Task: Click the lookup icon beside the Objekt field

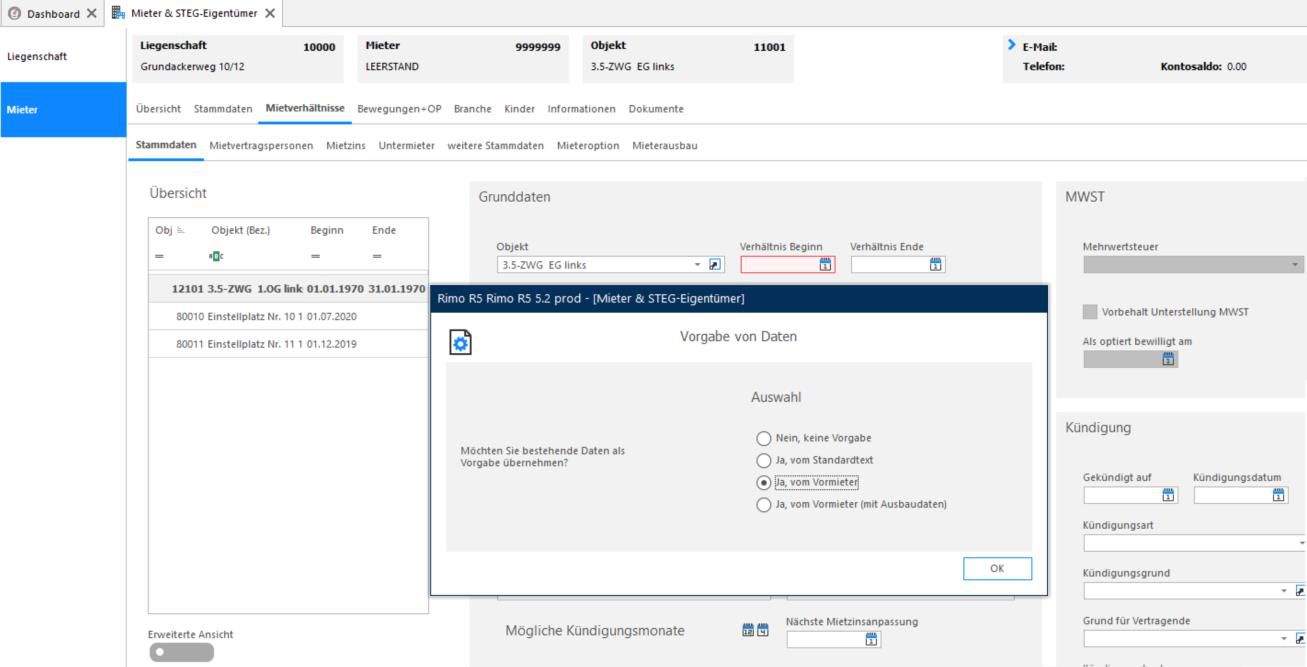Action: click(x=714, y=265)
